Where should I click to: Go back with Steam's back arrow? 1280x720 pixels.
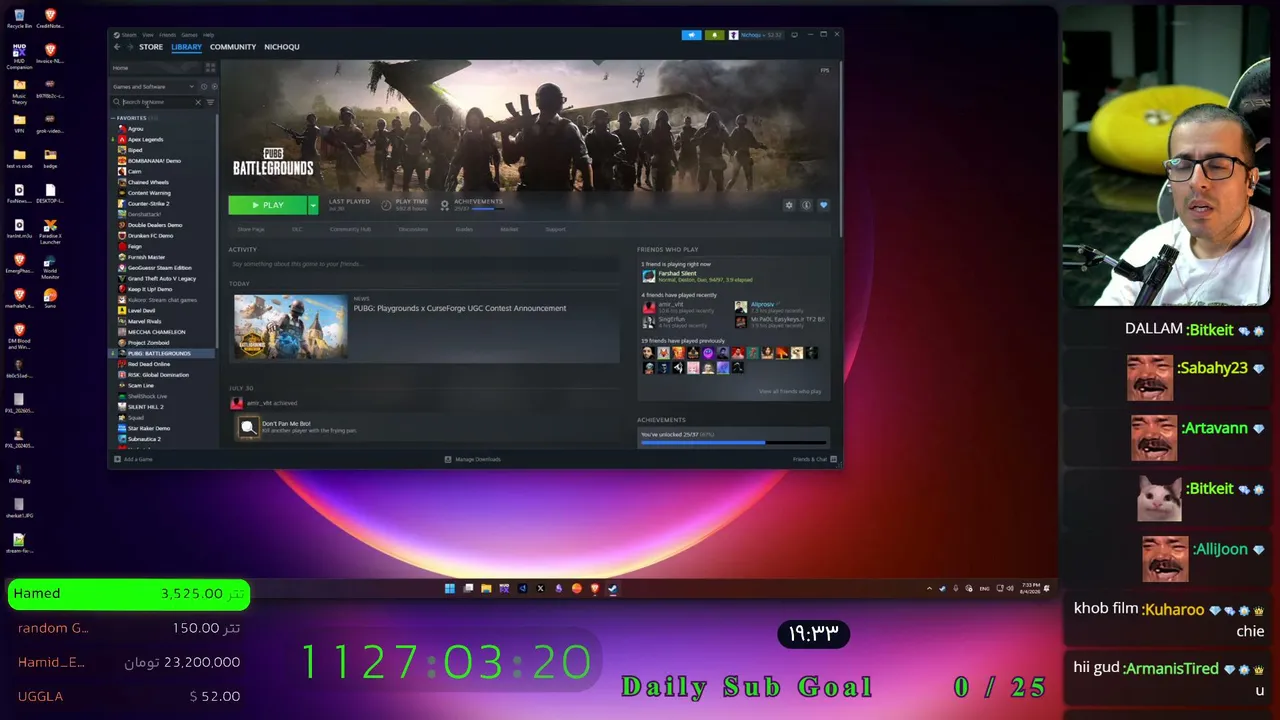click(x=117, y=47)
